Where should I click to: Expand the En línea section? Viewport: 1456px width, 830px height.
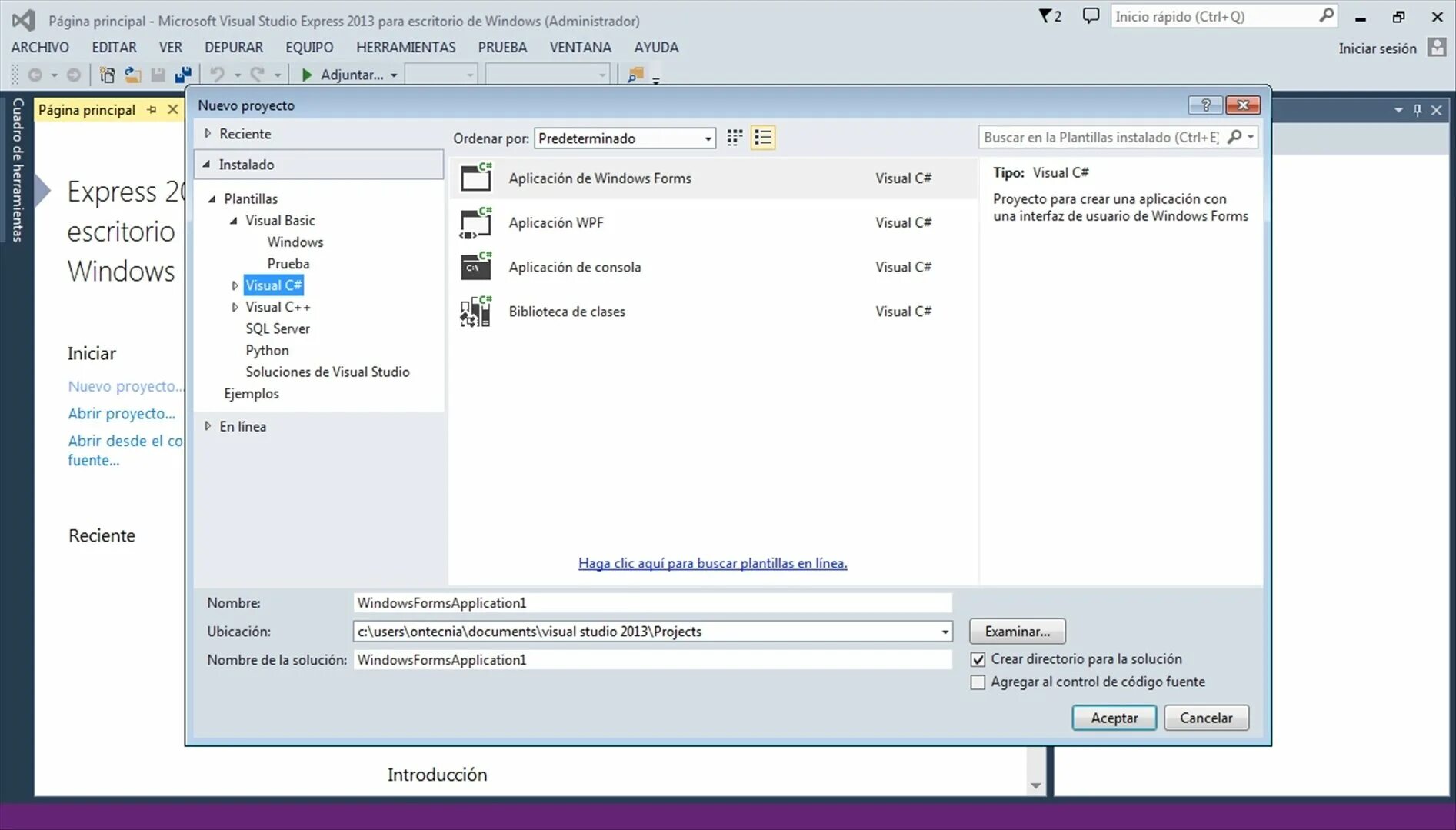pyautogui.click(x=208, y=426)
